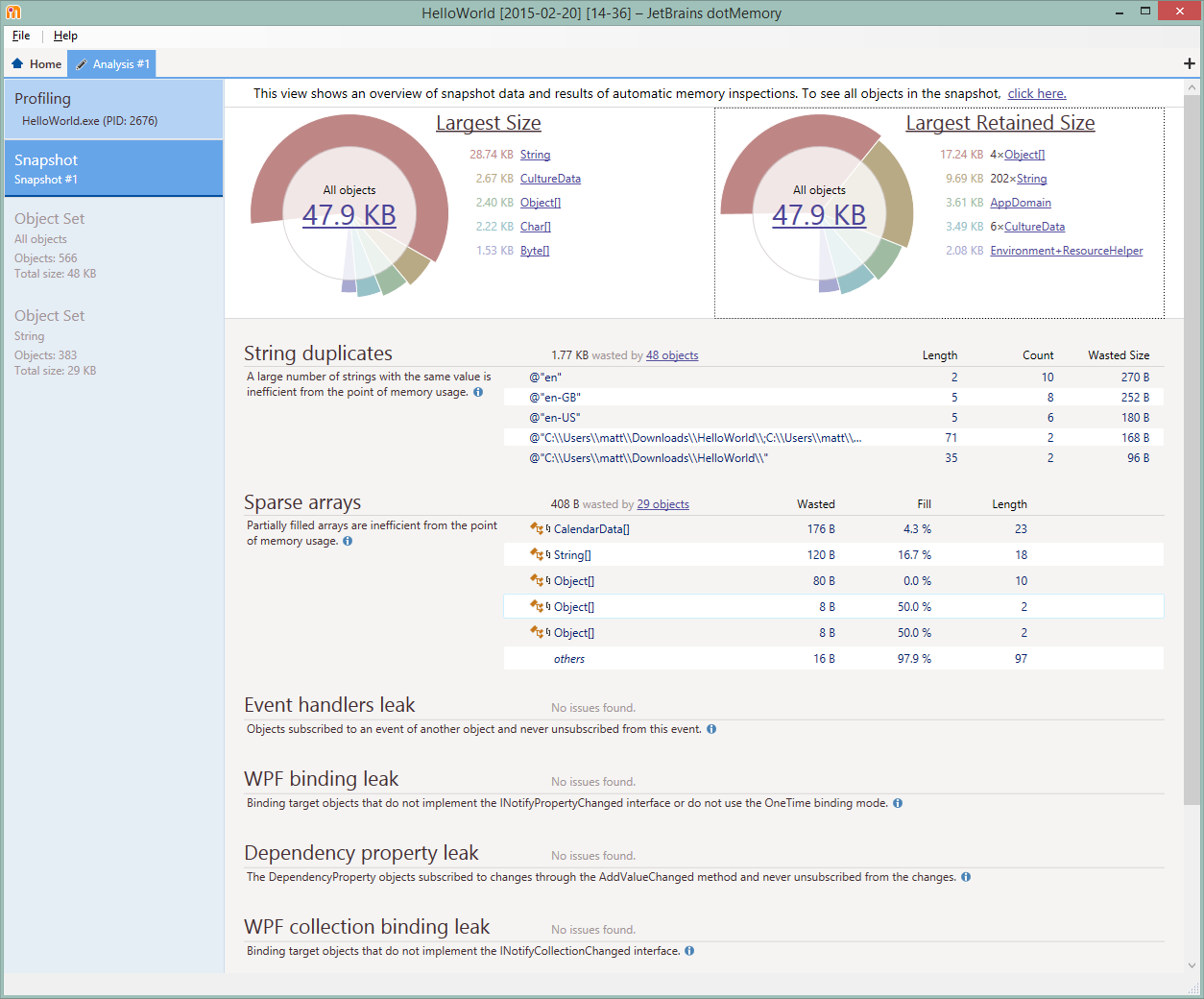Click info icon for Event handlers leak

(x=711, y=729)
